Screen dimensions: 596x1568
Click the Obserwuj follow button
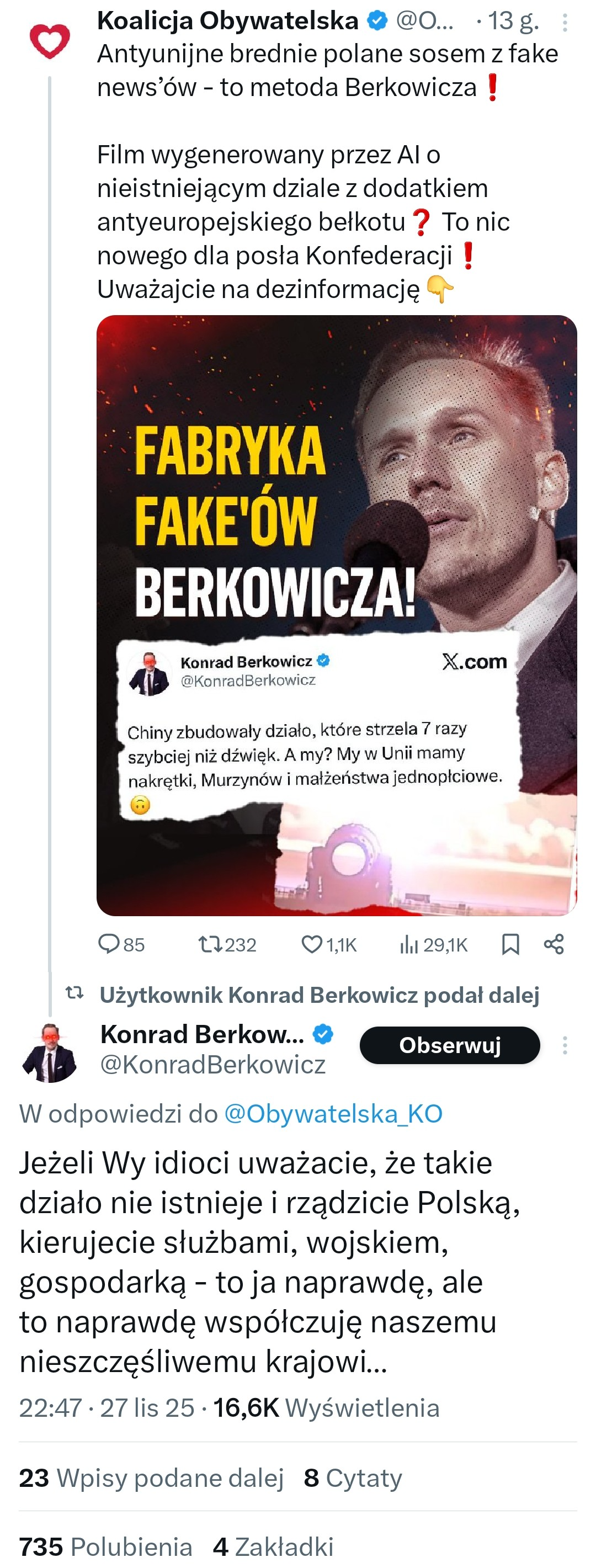coord(449,1045)
